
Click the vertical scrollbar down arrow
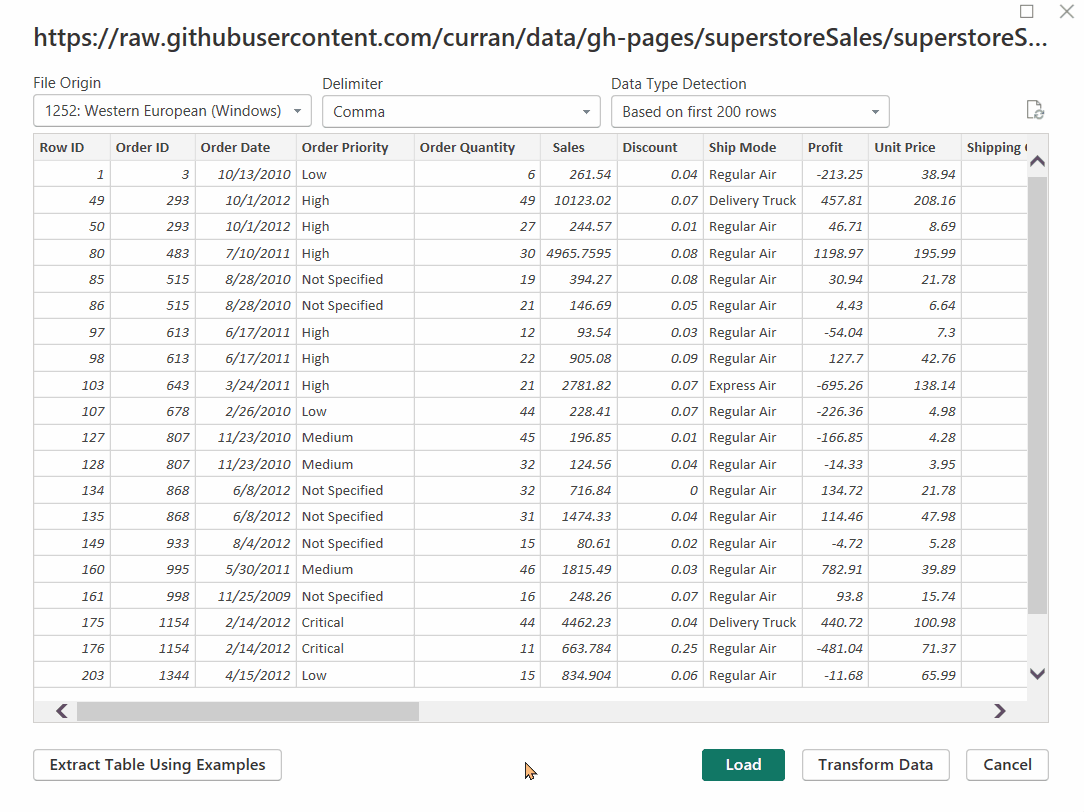(x=1037, y=674)
